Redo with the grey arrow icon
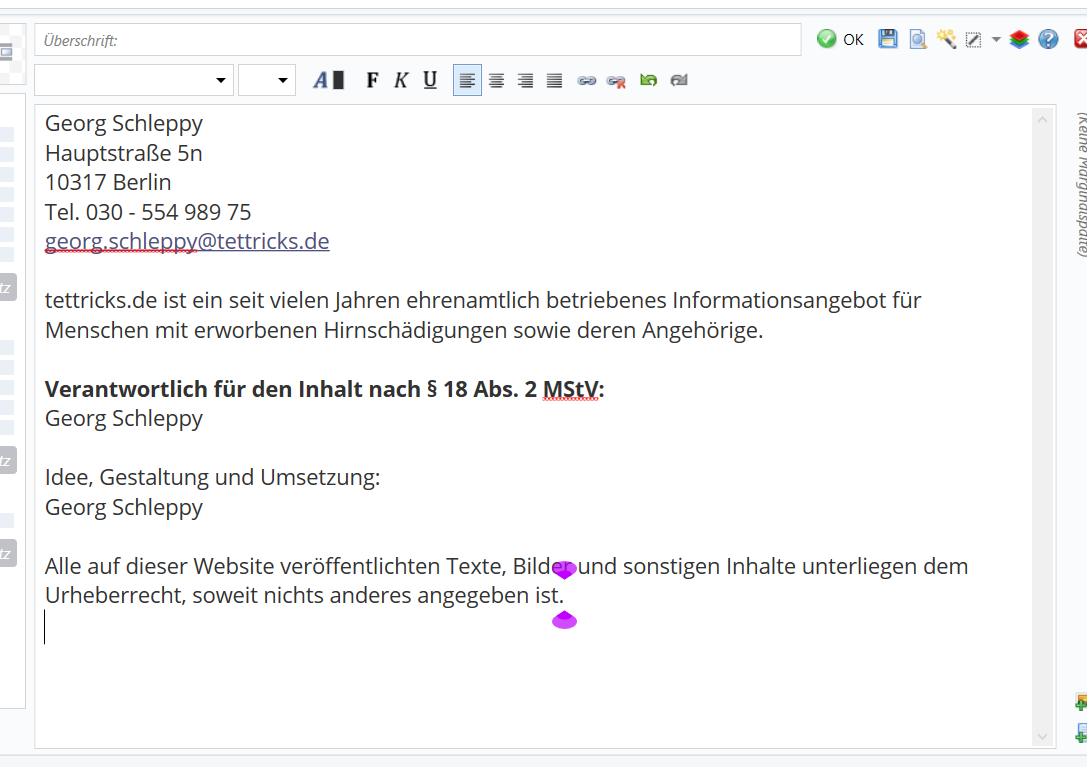 [679, 80]
